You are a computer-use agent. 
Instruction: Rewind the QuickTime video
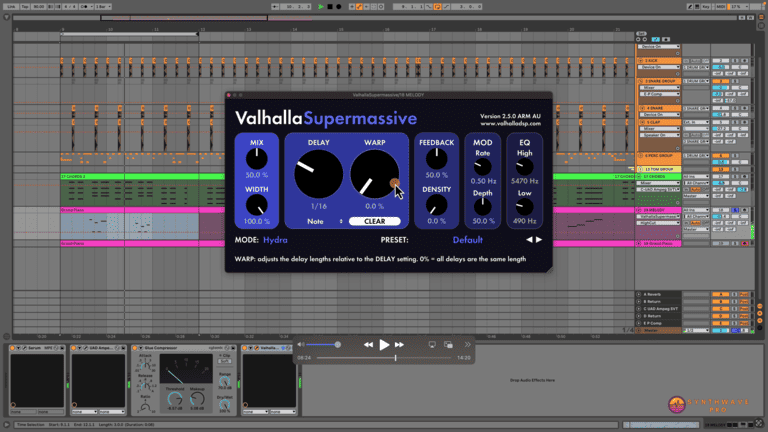[368, 345]
